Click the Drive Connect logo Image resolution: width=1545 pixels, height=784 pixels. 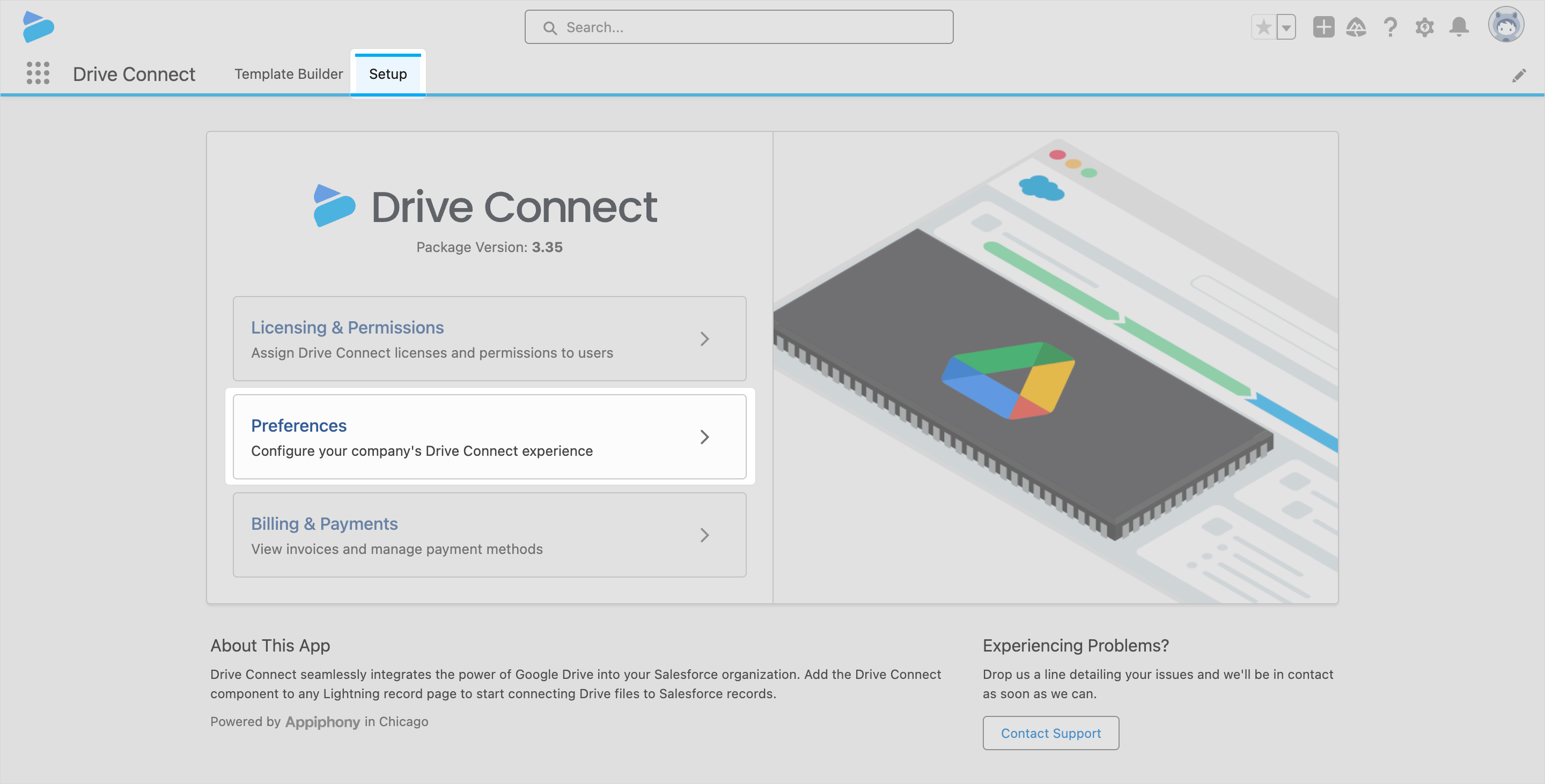pos(38,26)
